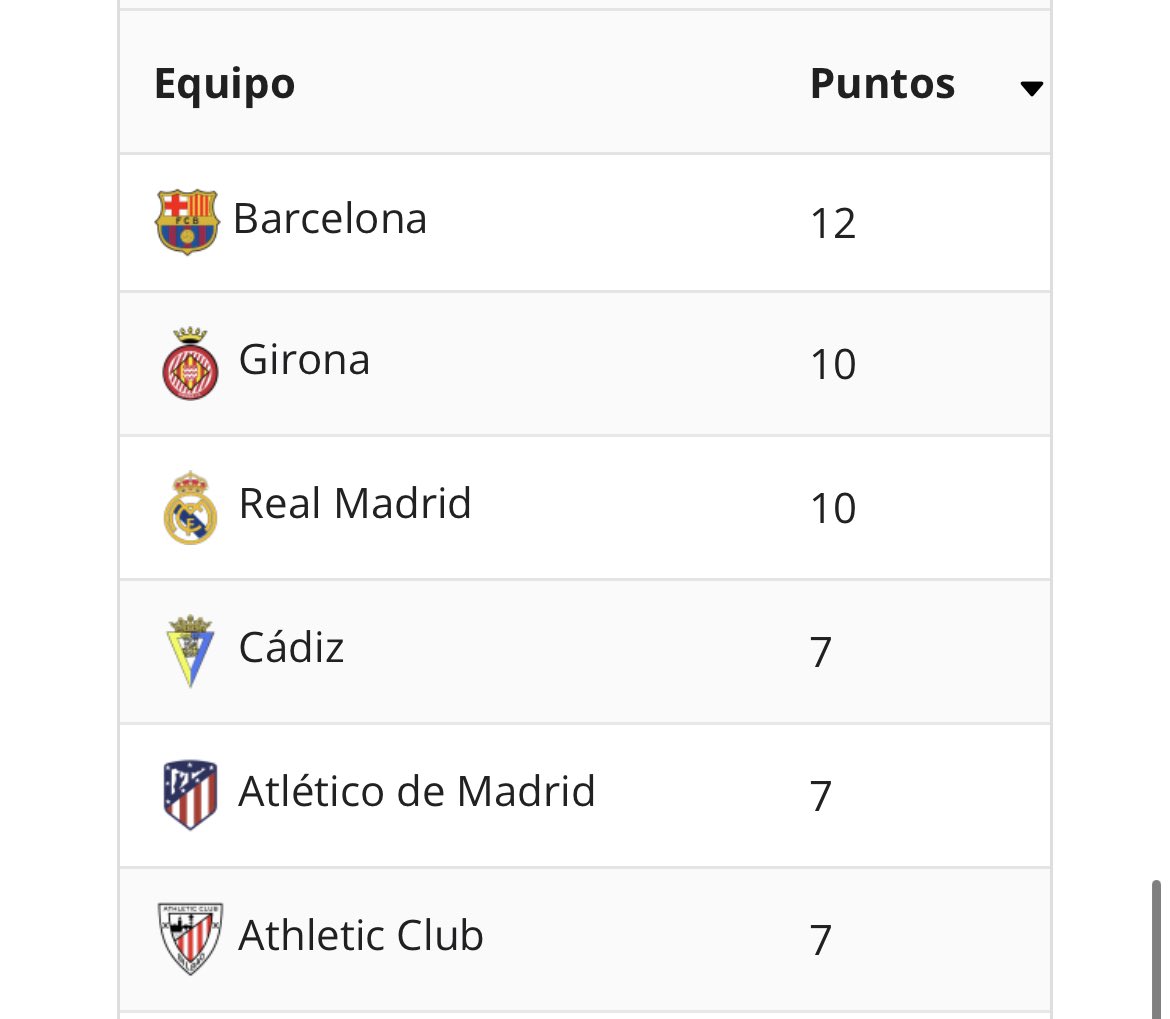
Task: Click the Puntos column header
Action: click(x=882, y=84)
